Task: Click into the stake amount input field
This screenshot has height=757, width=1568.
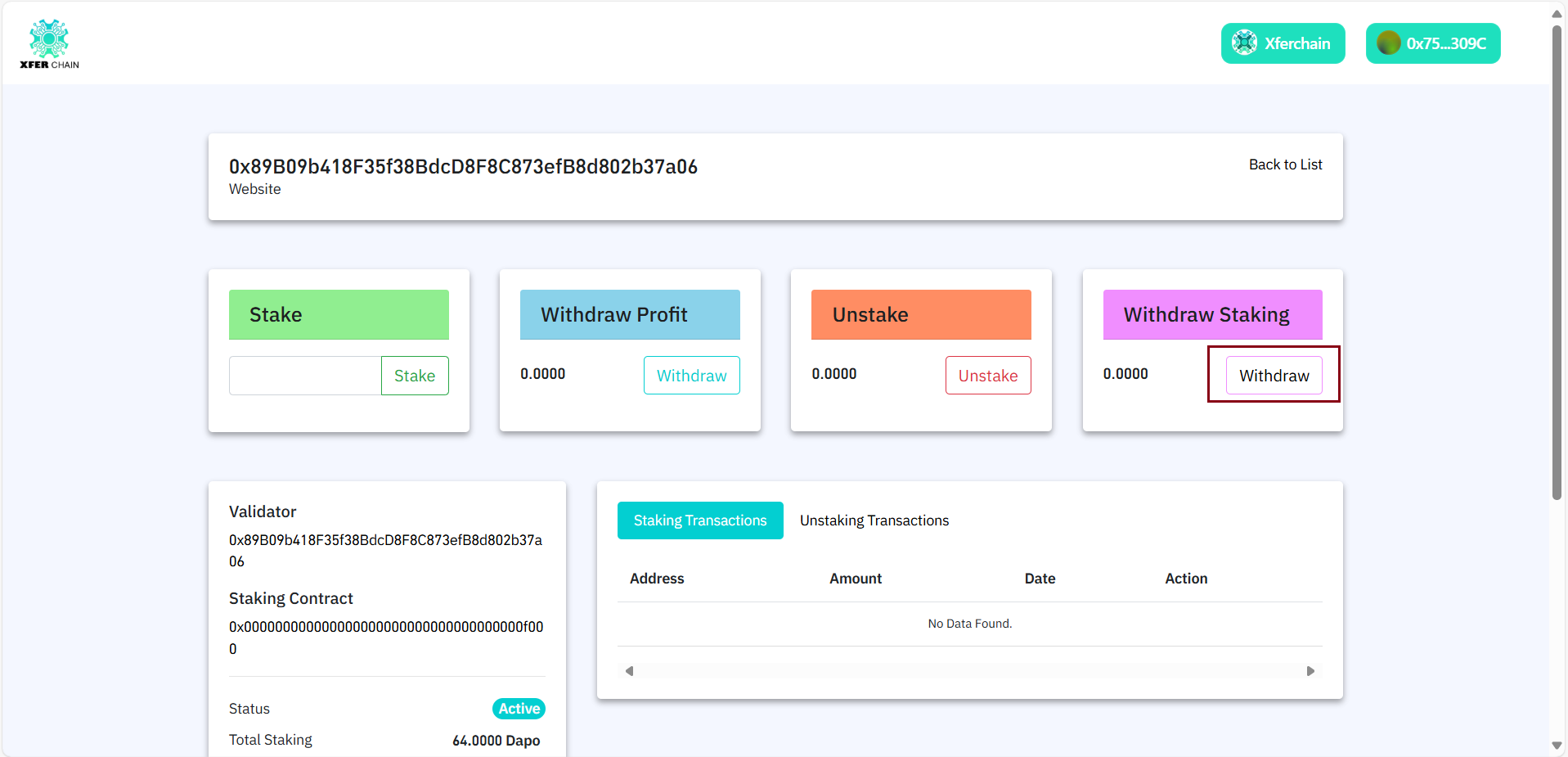Action: click(x=304, y=375)
